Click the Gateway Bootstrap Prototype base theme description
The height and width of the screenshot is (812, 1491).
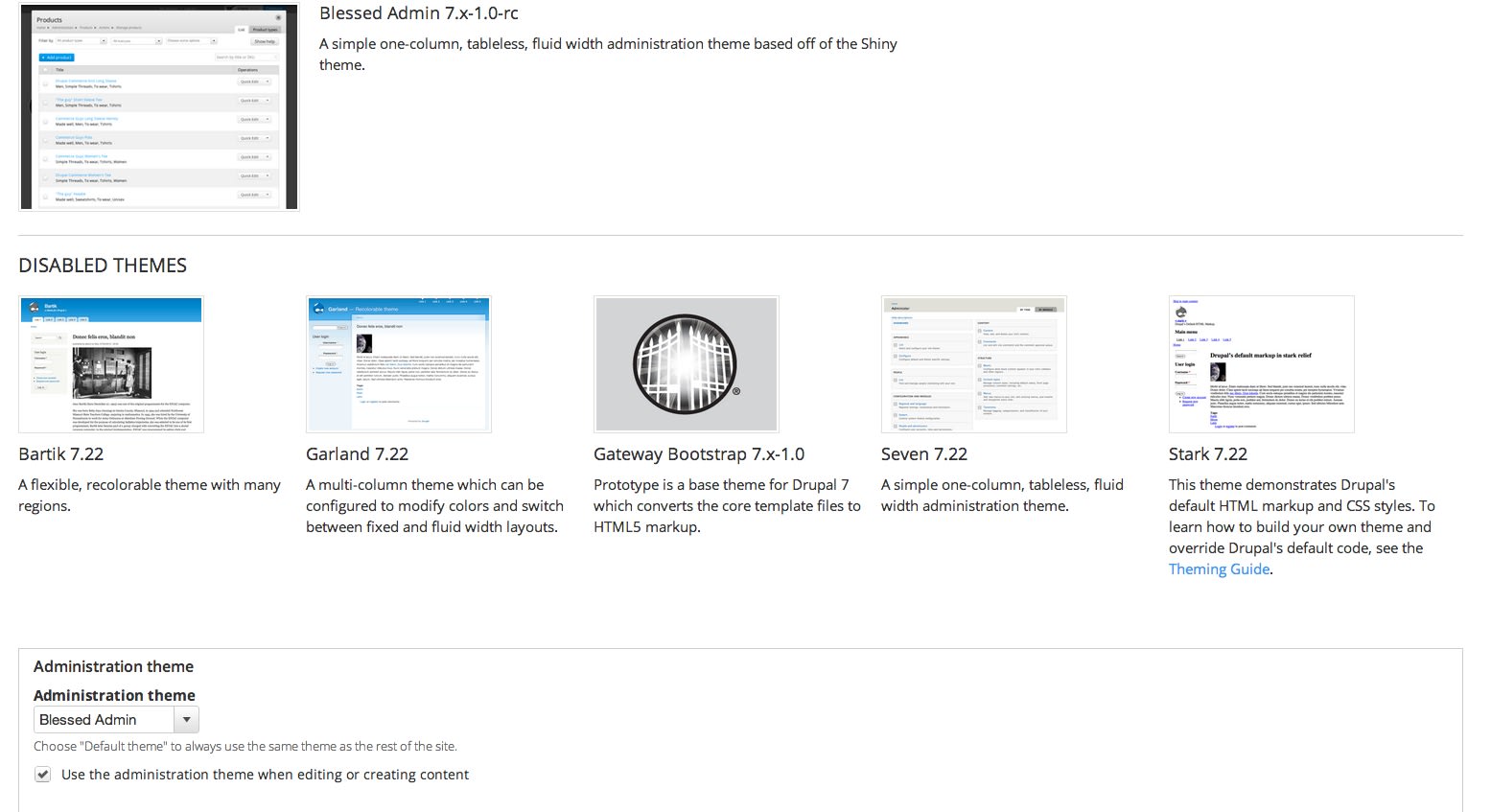727,506
